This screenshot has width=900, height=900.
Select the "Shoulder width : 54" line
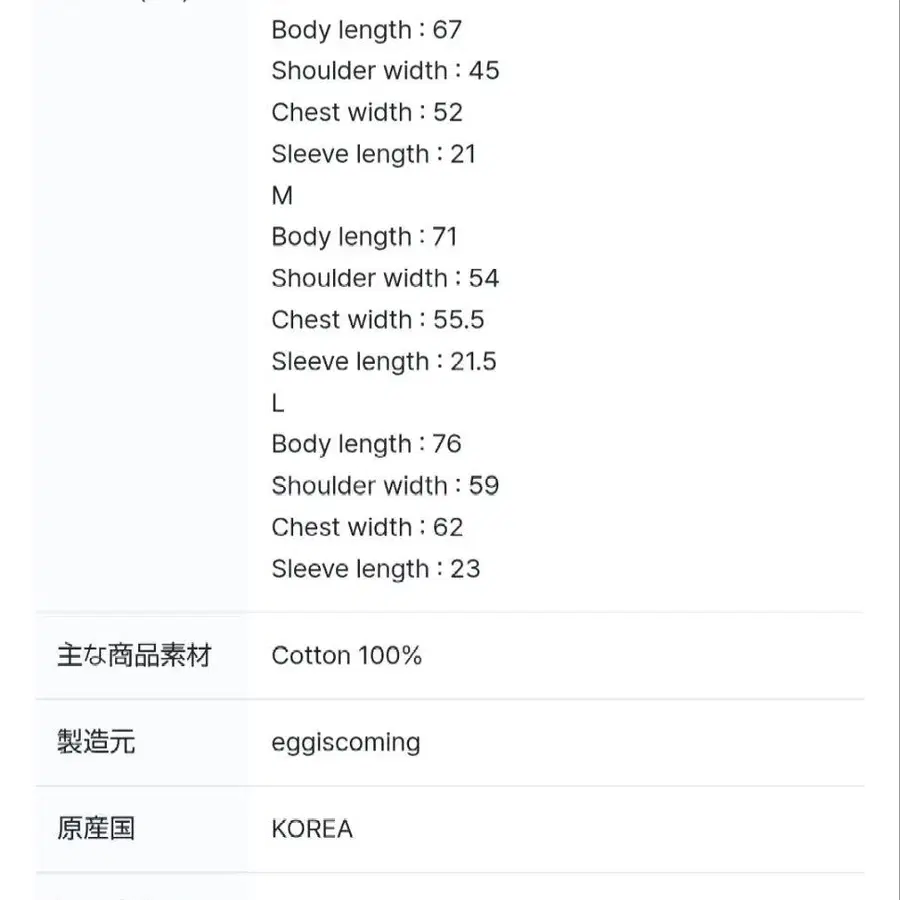coord(385,278)
